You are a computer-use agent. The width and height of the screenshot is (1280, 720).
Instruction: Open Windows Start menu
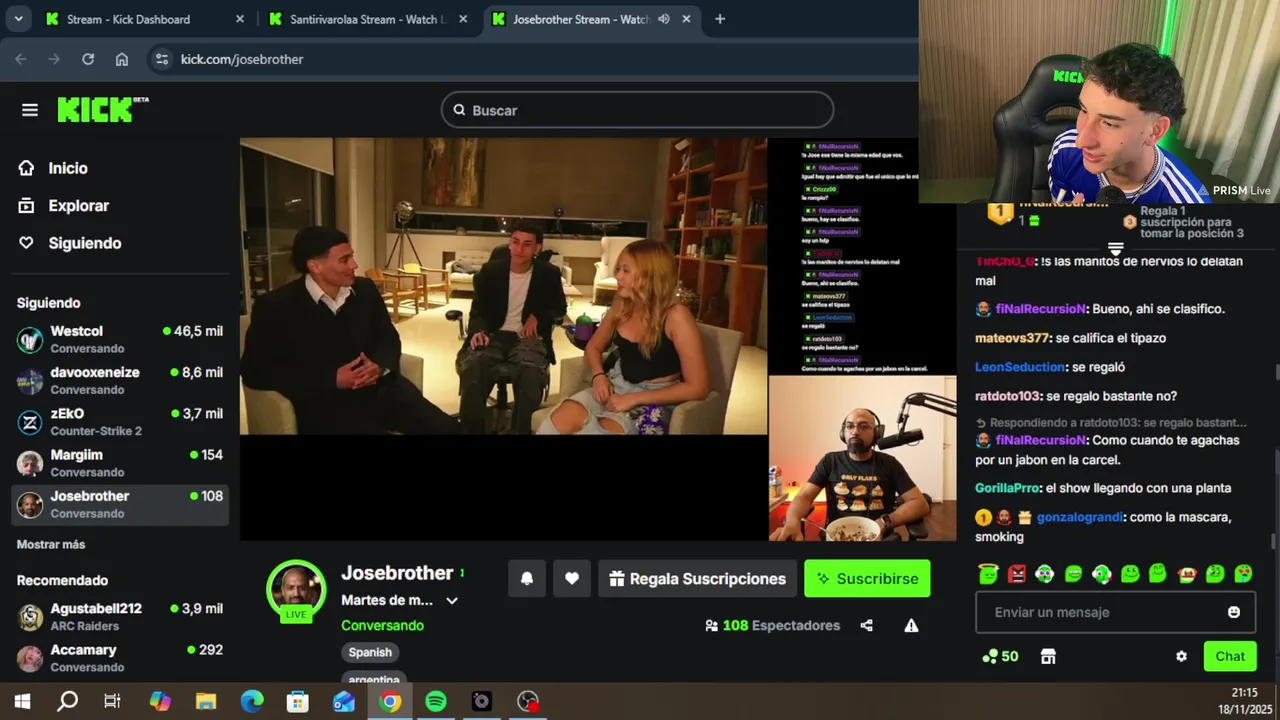pyautogui.click(x=22, y=701)
